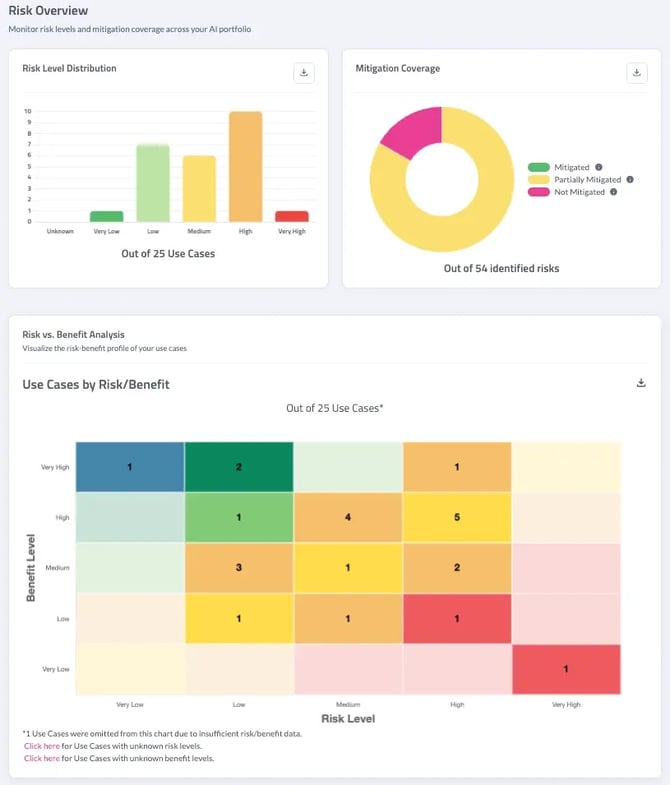Open the High benefit, Low risk cell
The width and height of the screenshot is (670, 785).
(x=239, y=517)
